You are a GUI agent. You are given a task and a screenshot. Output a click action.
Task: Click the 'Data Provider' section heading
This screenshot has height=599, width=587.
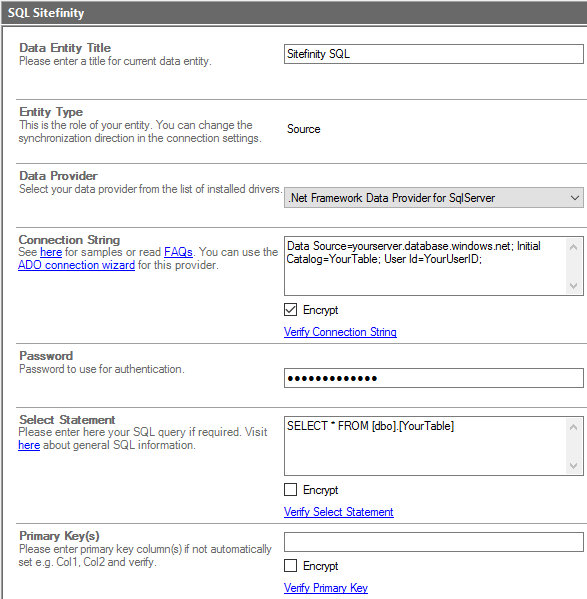click(x=58, y=176)
